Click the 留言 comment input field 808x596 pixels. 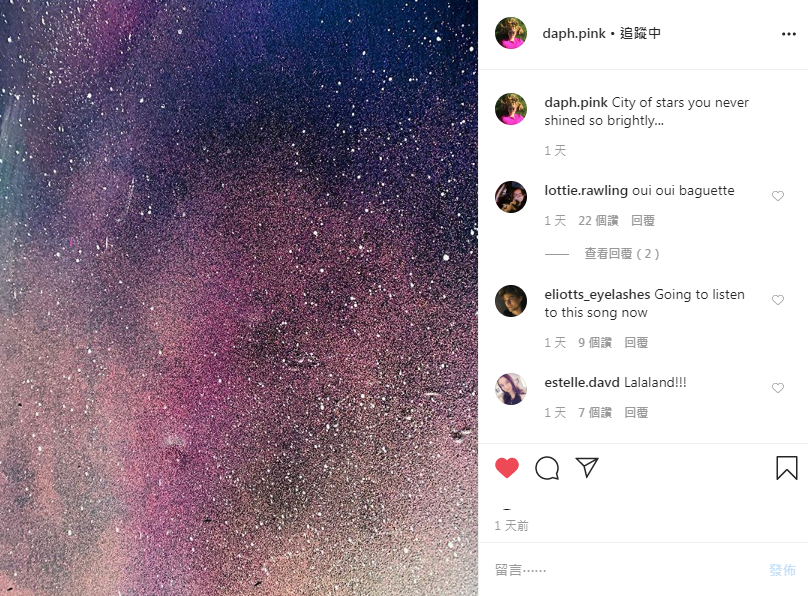click(x=626, y=570)
